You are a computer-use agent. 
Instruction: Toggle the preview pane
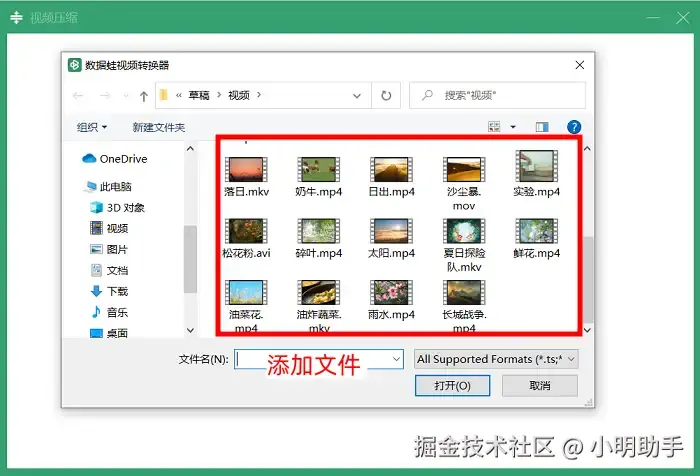pos(542,127)
